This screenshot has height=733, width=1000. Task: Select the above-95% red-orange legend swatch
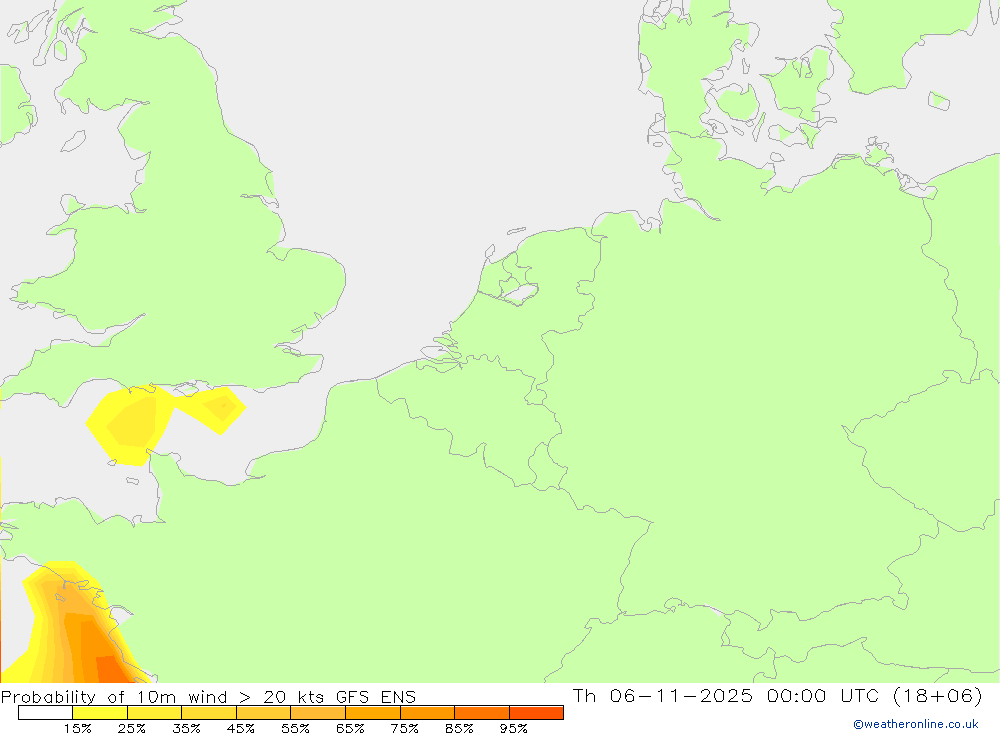(x=536, y=713)
